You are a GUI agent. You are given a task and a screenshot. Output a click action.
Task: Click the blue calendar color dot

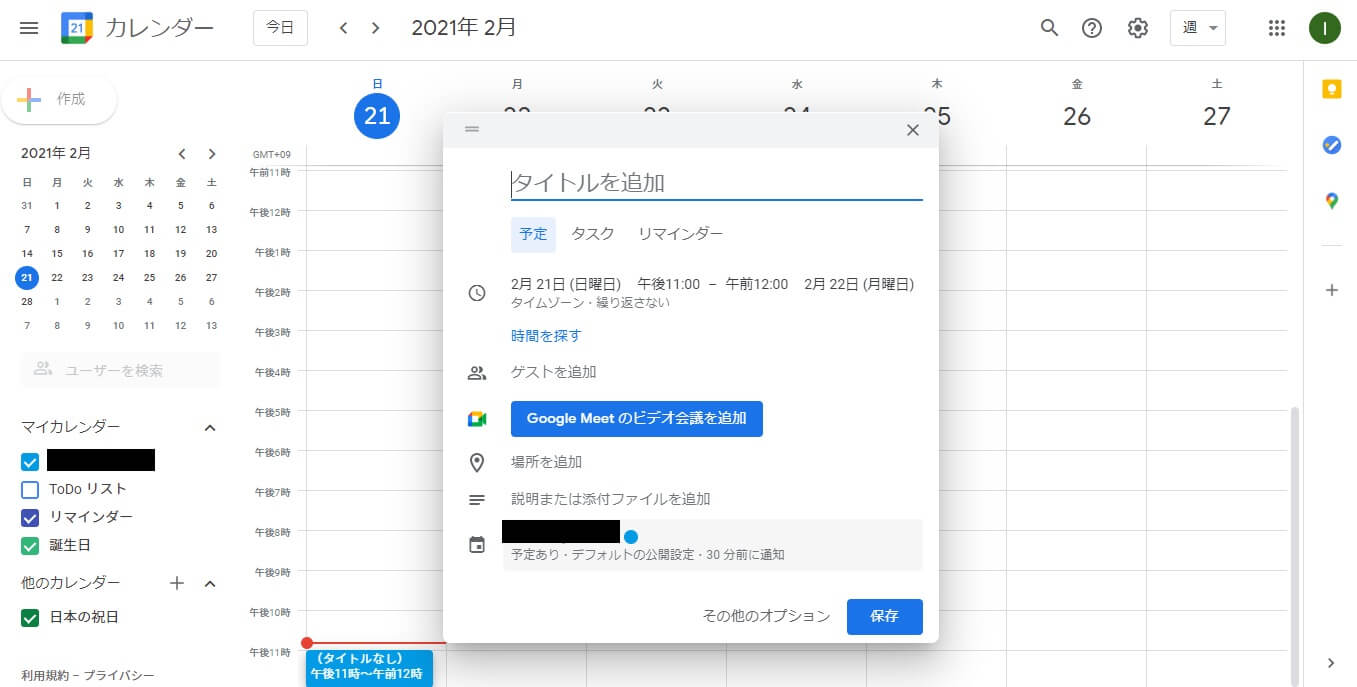coord(631,536)
